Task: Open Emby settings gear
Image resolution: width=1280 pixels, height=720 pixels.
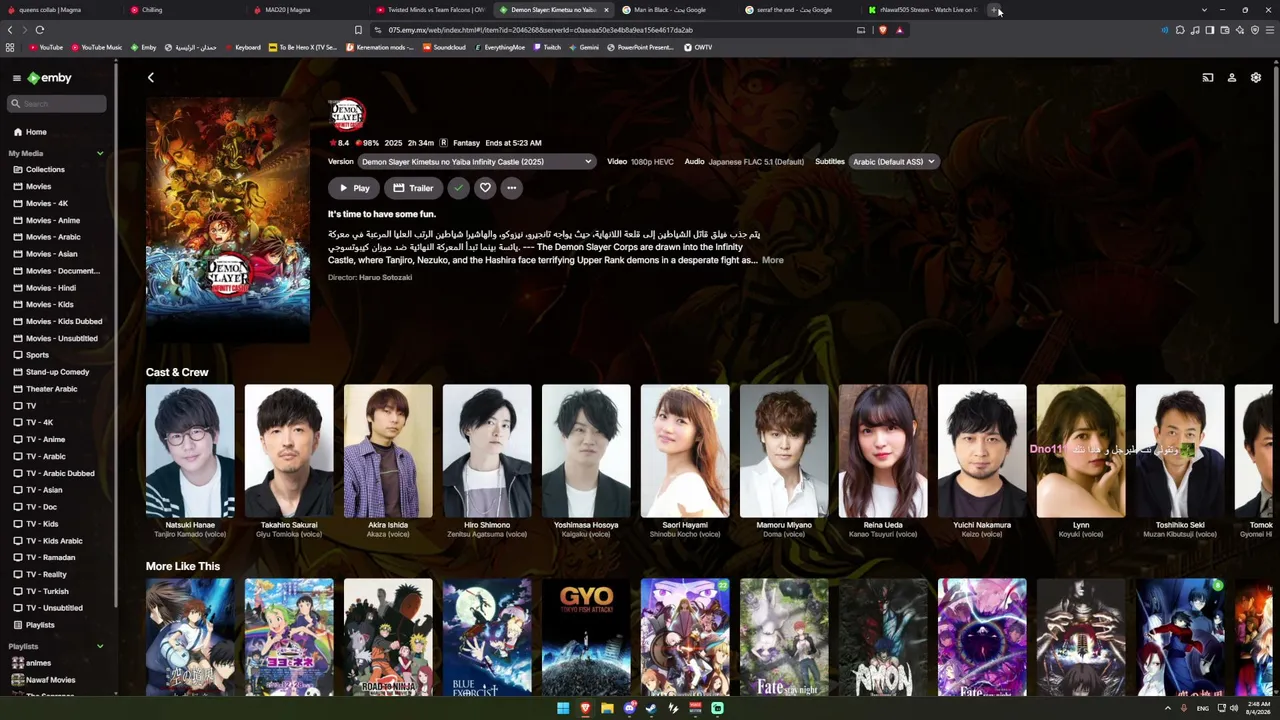Action: tap(1256, 78)
